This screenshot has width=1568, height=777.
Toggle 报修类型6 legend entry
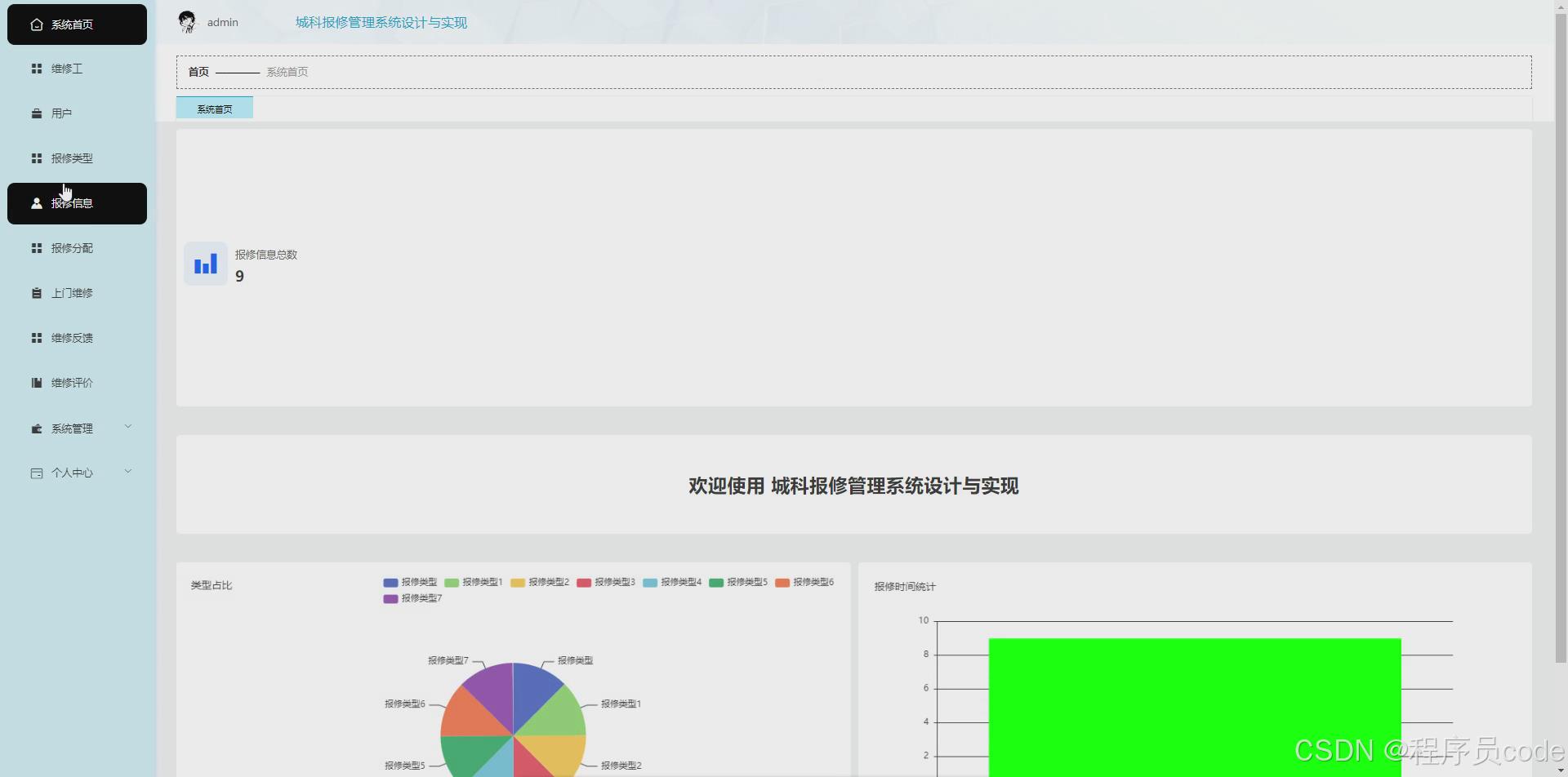804,582
